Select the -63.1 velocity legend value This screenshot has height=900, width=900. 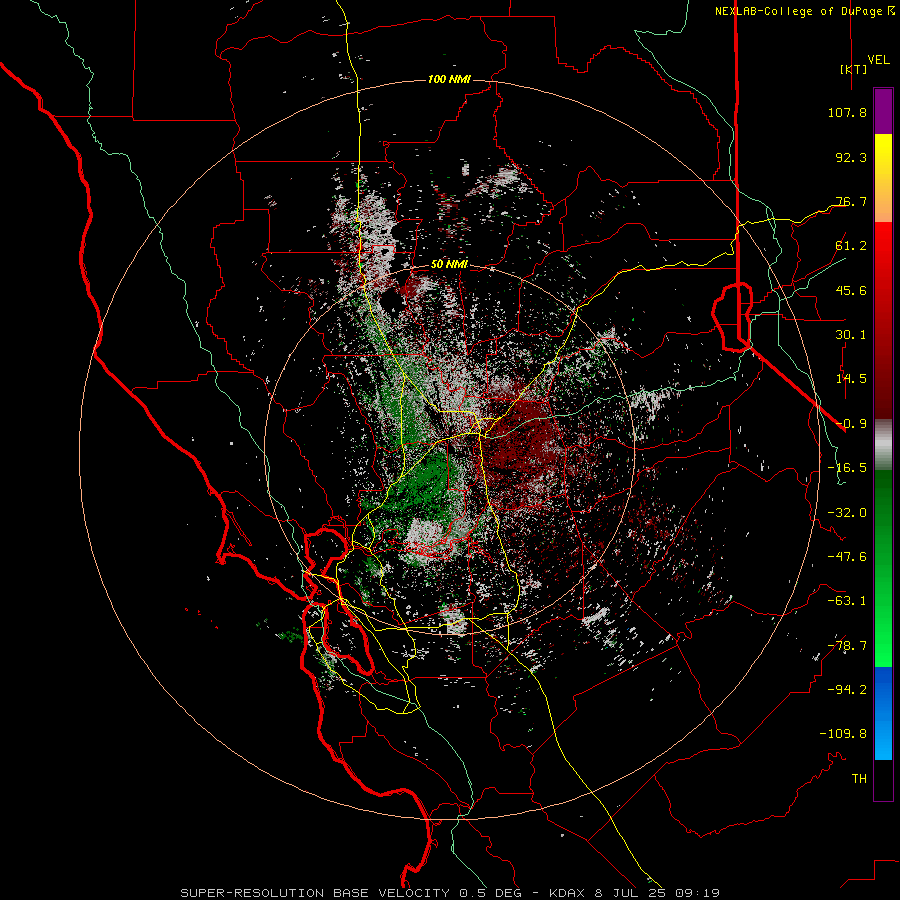tap(847, 601)
